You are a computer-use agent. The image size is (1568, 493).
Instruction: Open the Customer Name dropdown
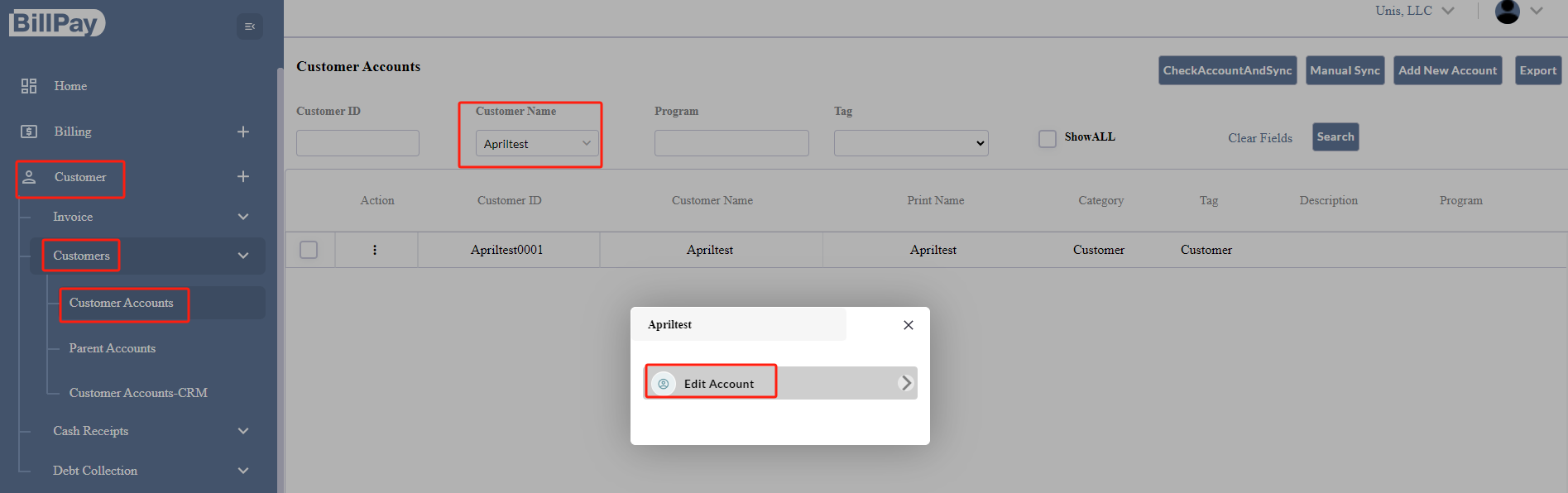point(536,144)
